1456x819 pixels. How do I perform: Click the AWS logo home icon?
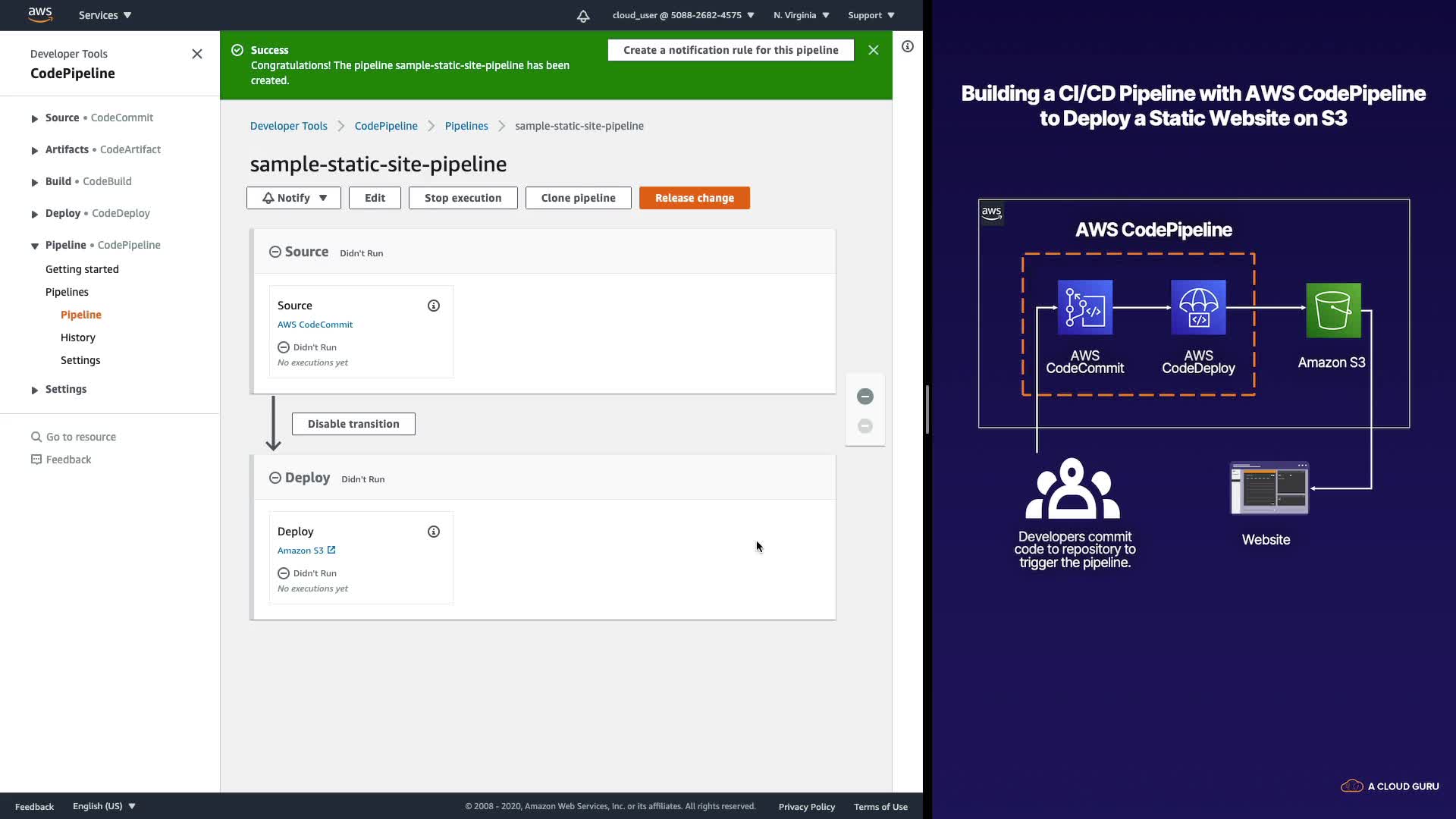click(x=40, y=14)
